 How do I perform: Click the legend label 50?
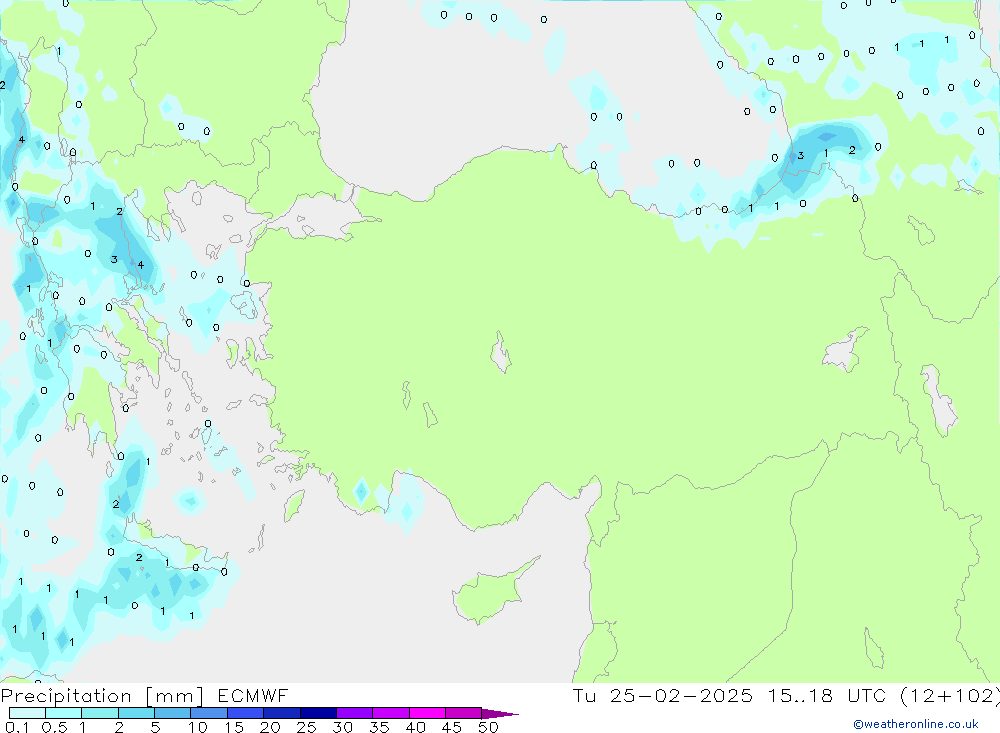(488, 727)
